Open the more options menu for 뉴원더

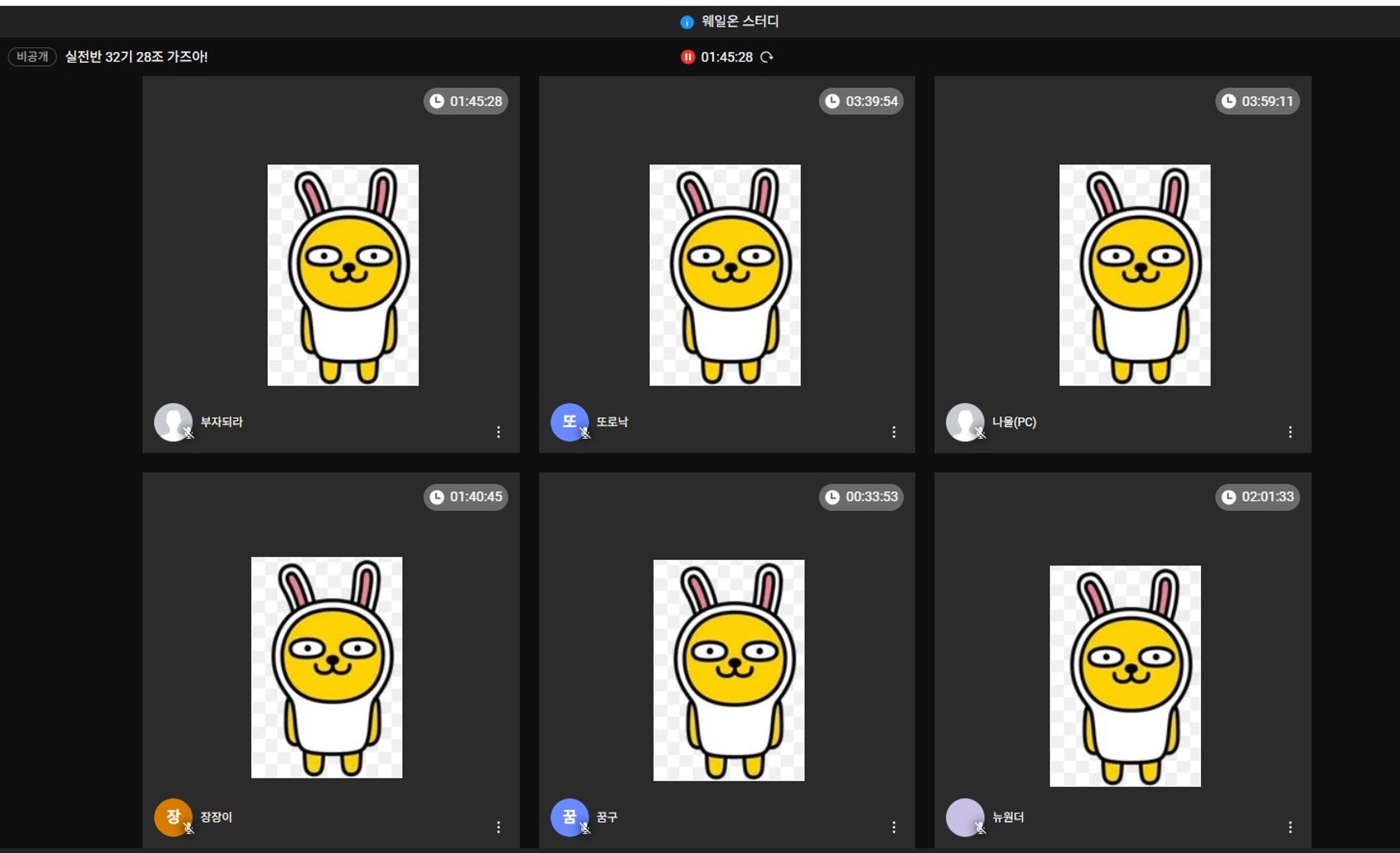pos(1290,827)
